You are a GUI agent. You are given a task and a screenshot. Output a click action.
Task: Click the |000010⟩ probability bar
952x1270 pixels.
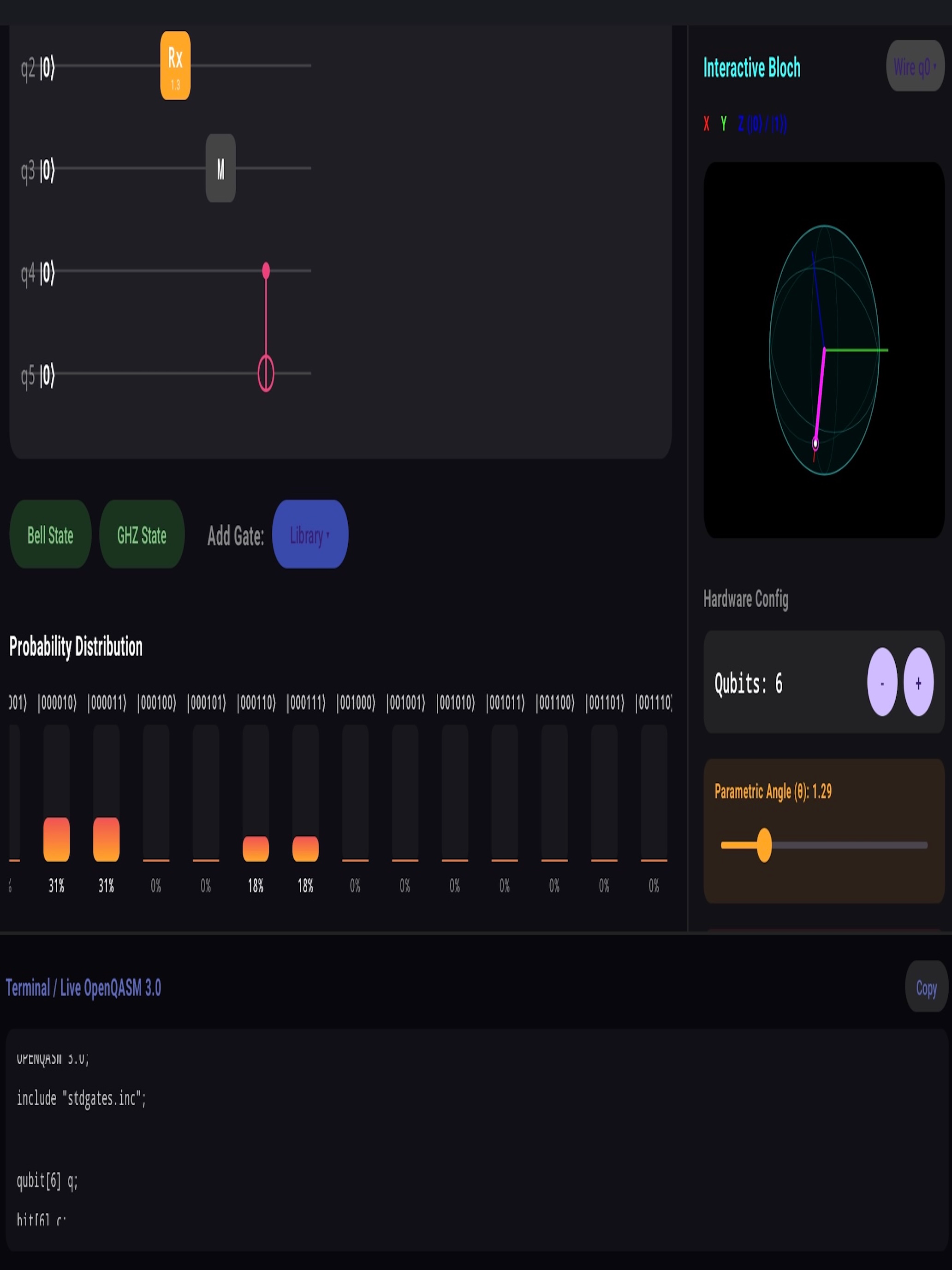56,793
